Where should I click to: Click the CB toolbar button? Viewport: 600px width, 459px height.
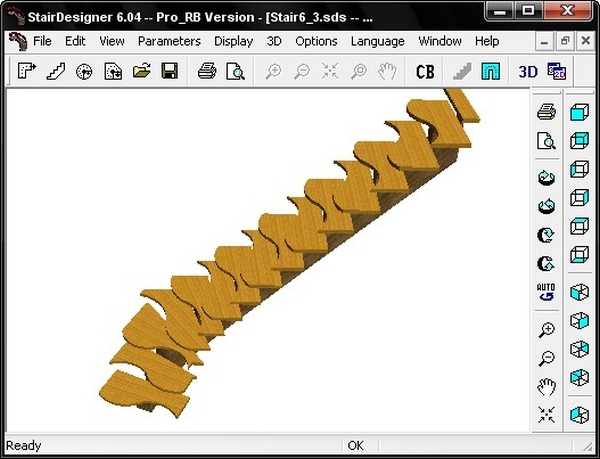click(425, 71)
